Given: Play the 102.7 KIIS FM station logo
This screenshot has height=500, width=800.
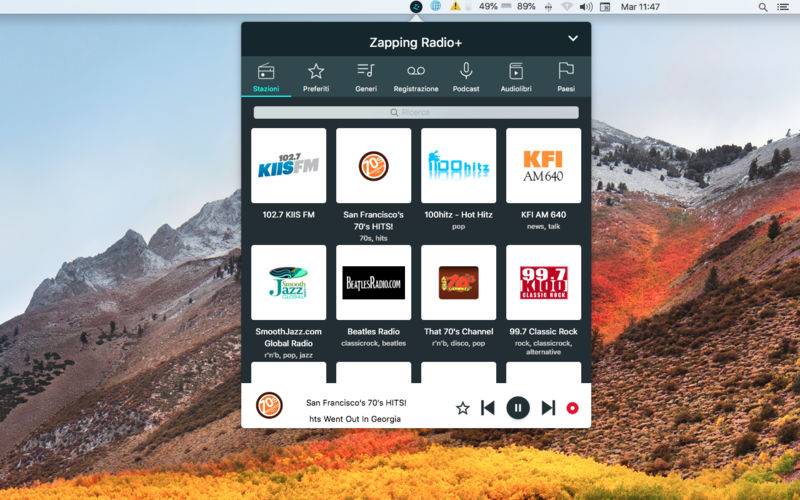Looking at the screenshot, I should coord(289,165).
